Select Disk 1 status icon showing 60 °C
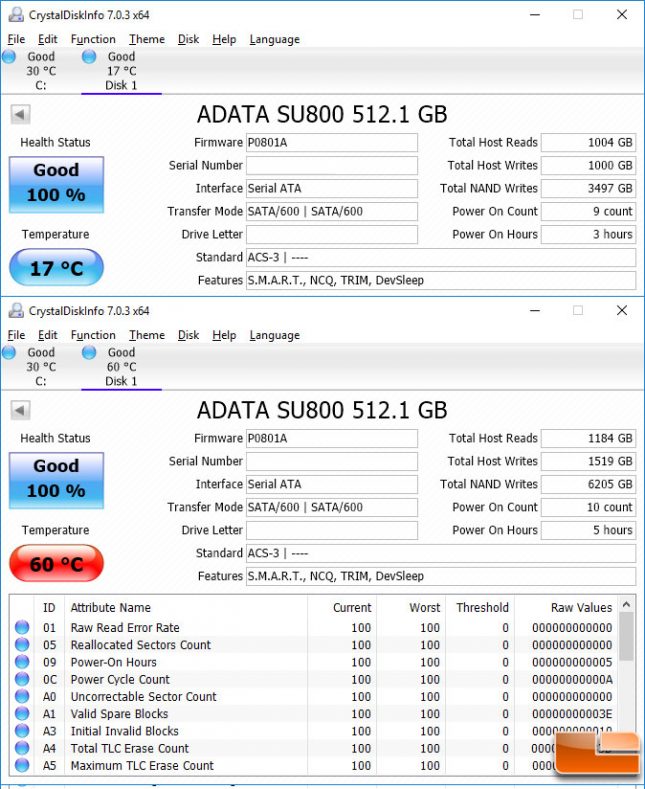 point(89,353)
